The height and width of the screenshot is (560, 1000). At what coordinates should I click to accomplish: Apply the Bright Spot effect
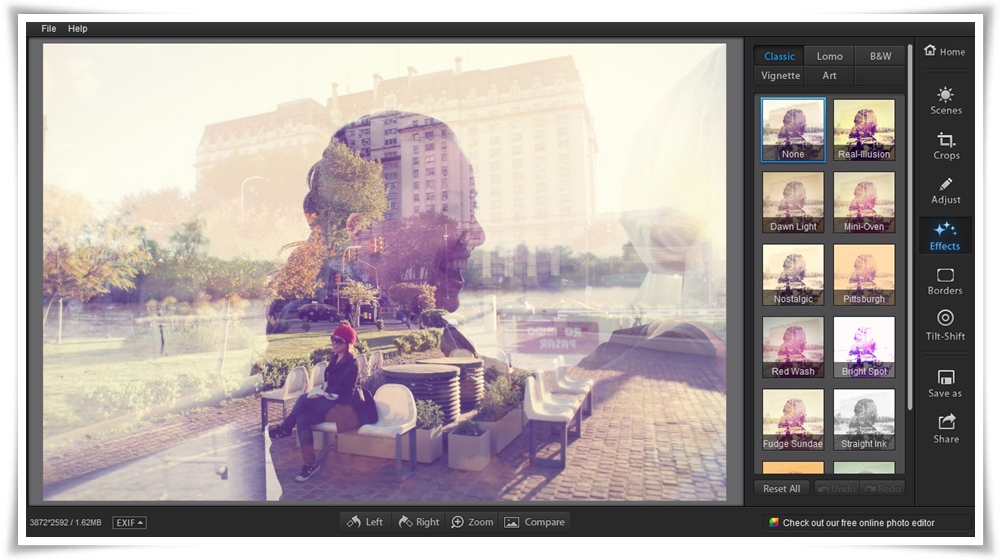[864, 347]
